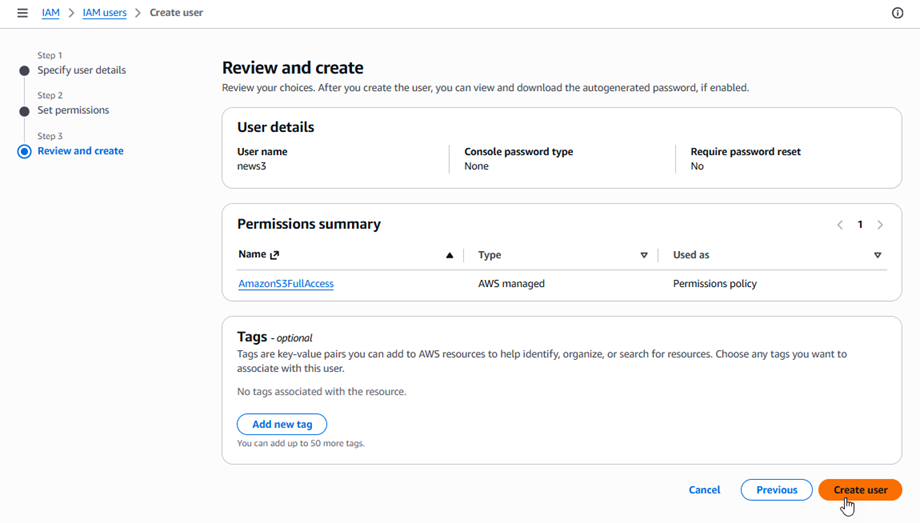Click the 'Used as' column header
Image resolution: width=920 pixels, height=523 pixels.
tap(691, 255)
